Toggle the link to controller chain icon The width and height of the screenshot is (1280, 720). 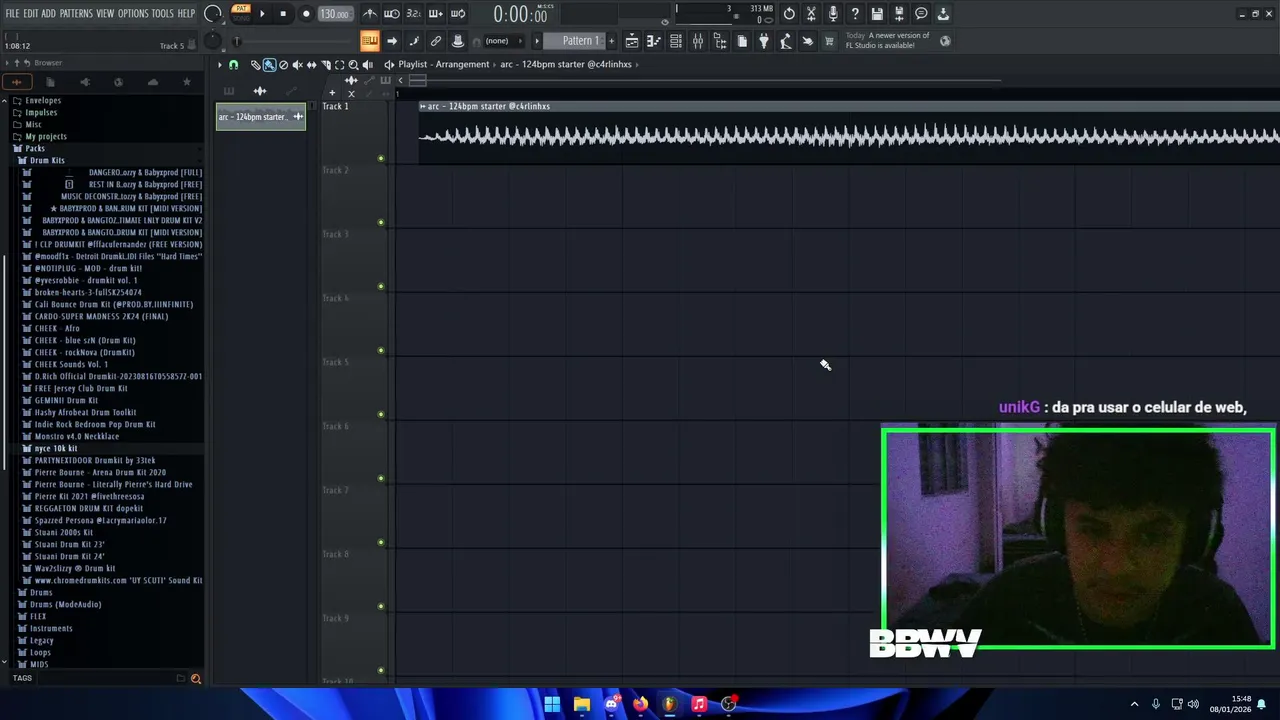436,41
